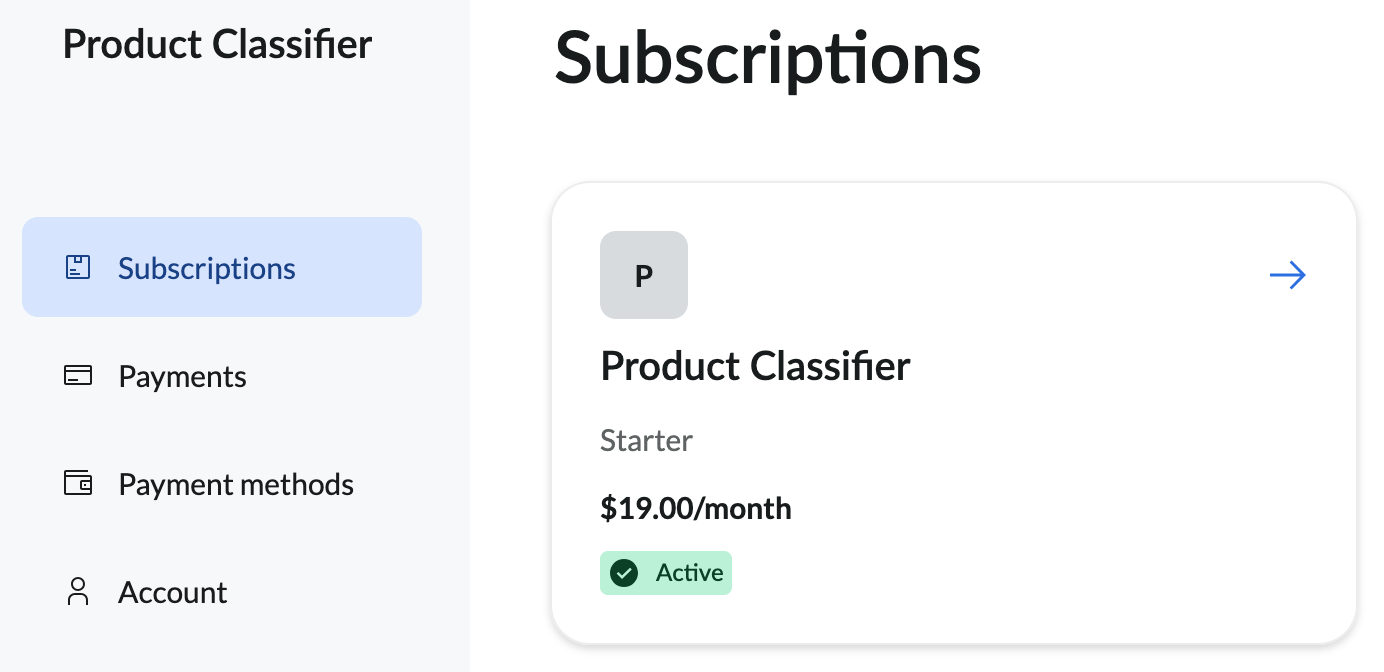The height and width of the screenshot is (672, 1384).
Task: Click the Account person icon
Action: (x=77, y=592)
